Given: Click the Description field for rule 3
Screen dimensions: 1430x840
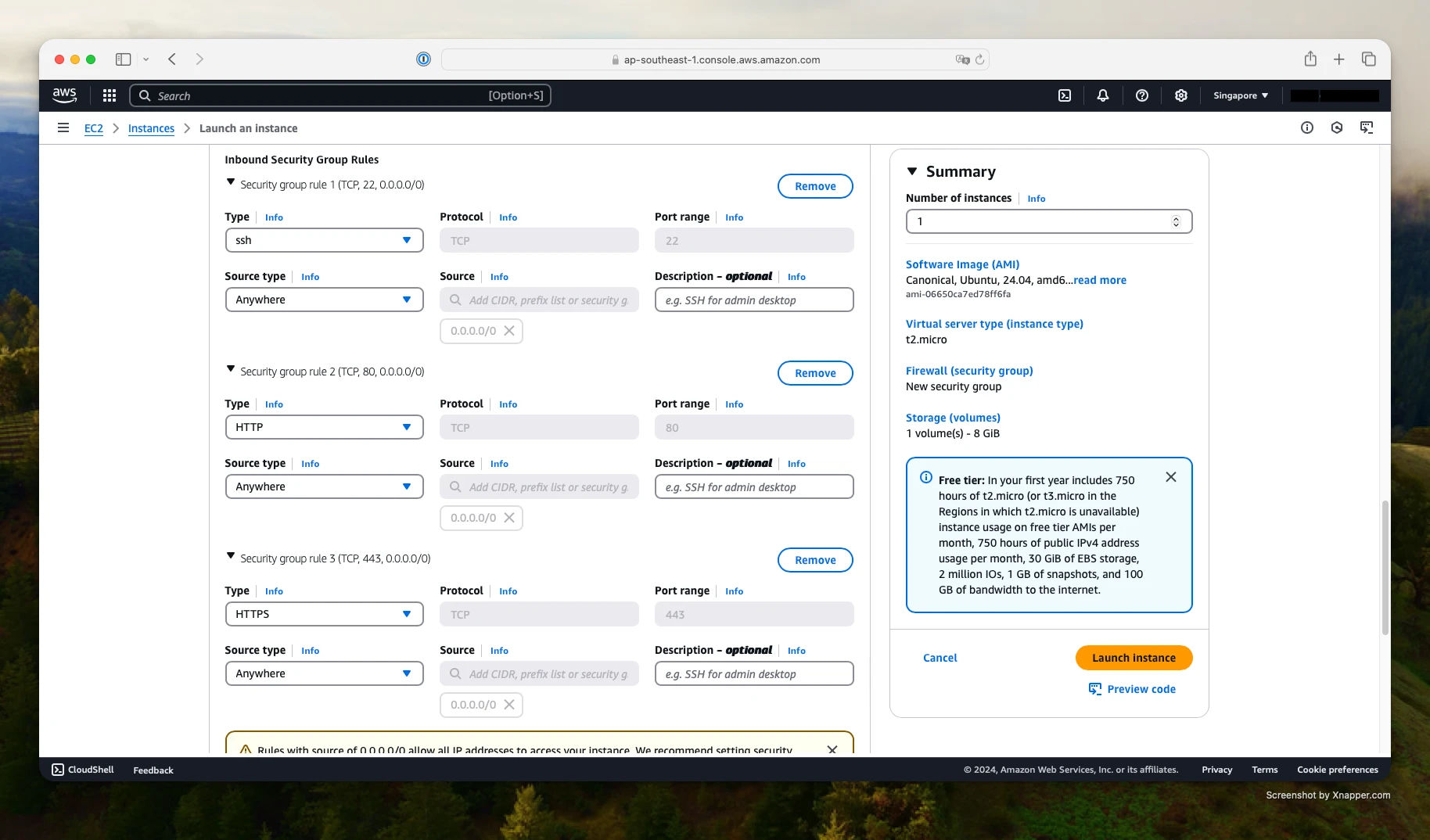Looking at the screenshot, I should (x=754, y=673).
